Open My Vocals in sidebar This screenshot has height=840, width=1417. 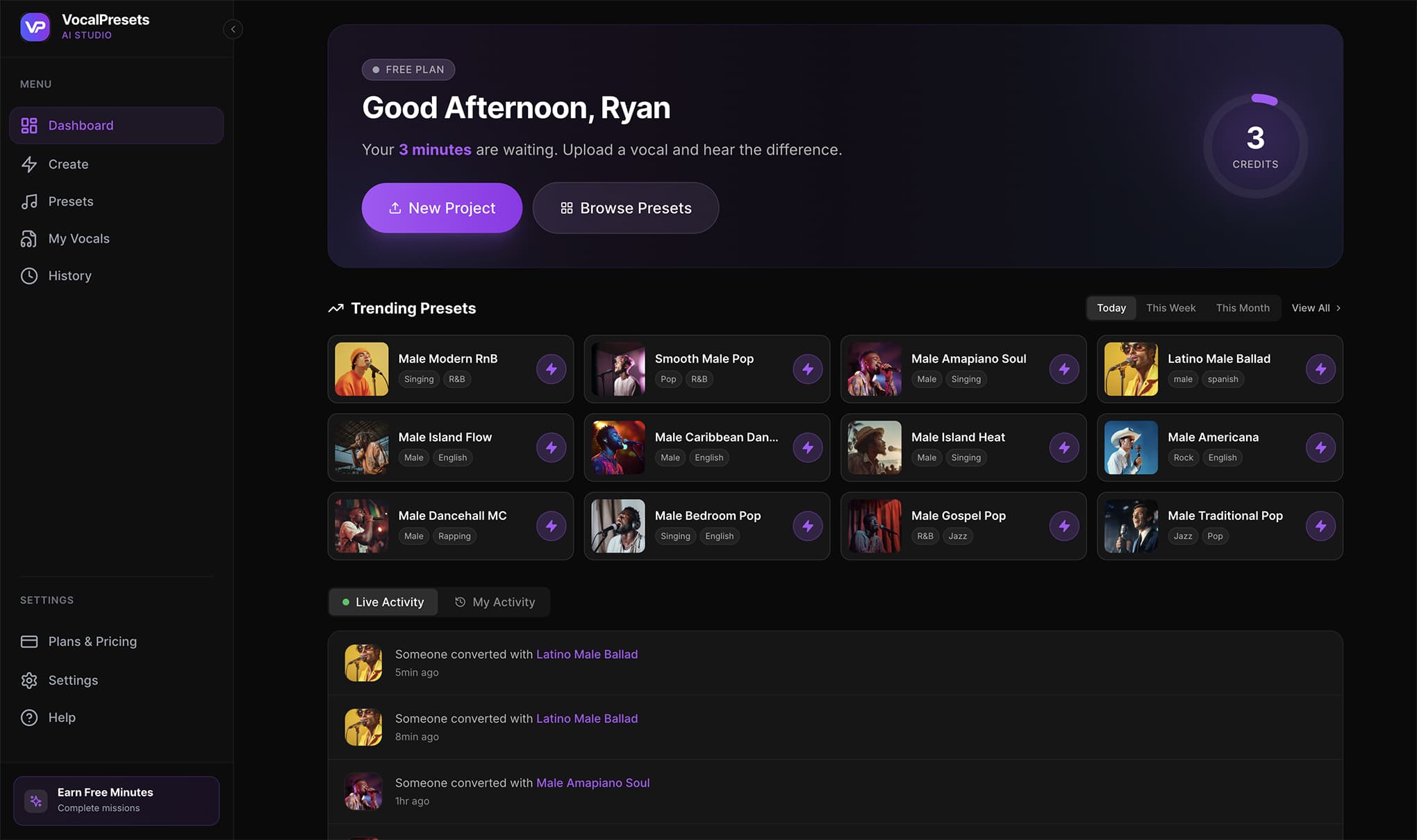click(78, 239)
